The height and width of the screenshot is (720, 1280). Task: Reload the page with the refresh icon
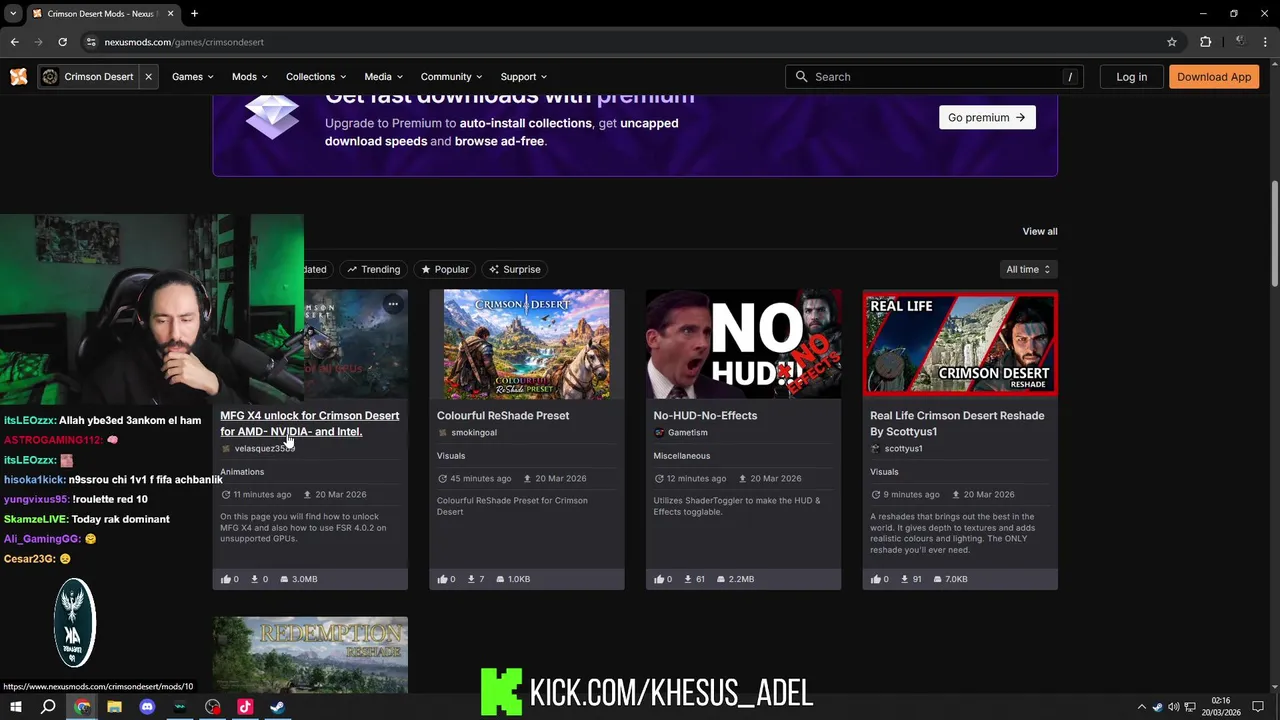click(x=62, y=42)
